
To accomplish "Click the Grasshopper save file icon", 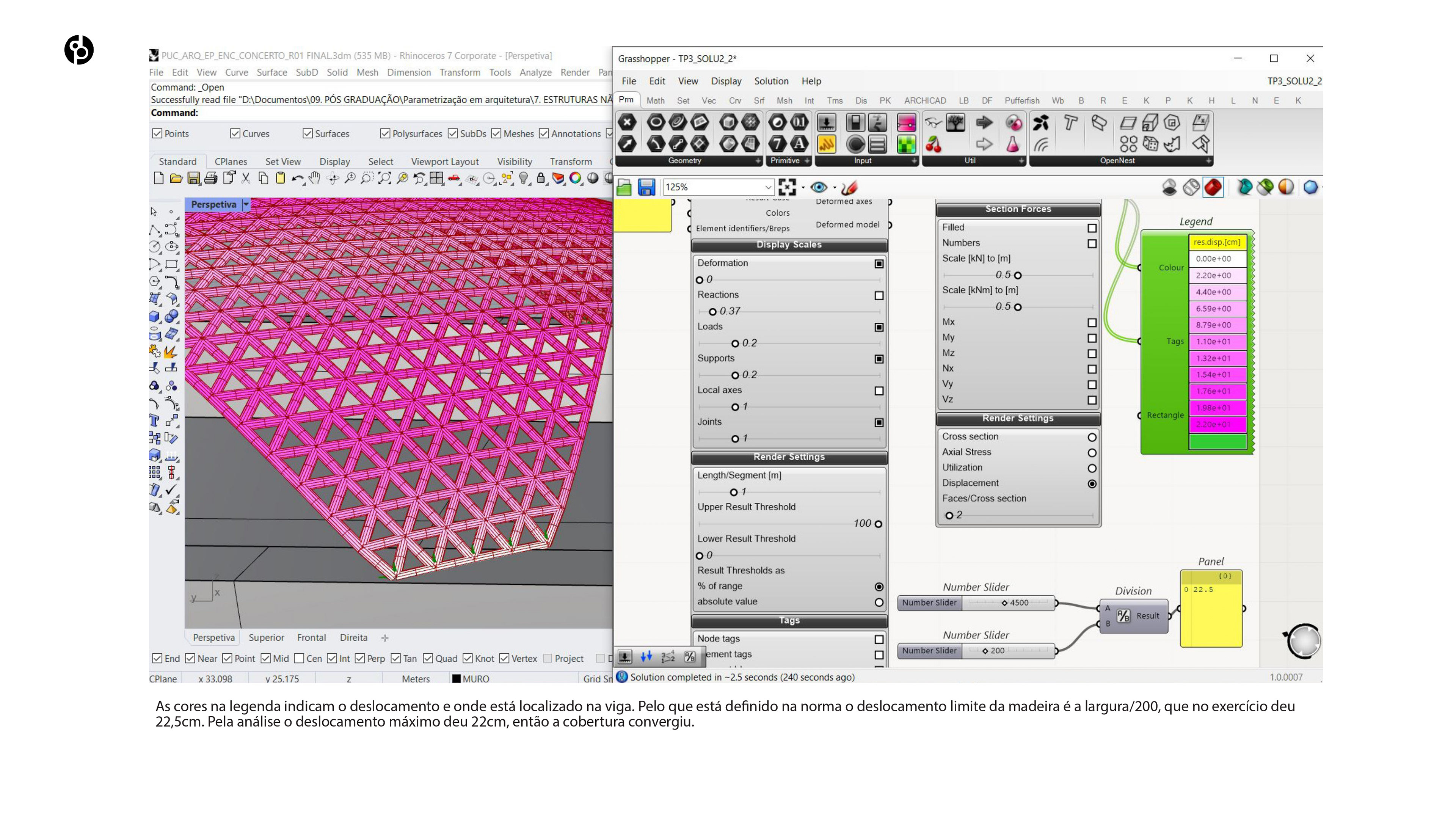I will 646,187.
